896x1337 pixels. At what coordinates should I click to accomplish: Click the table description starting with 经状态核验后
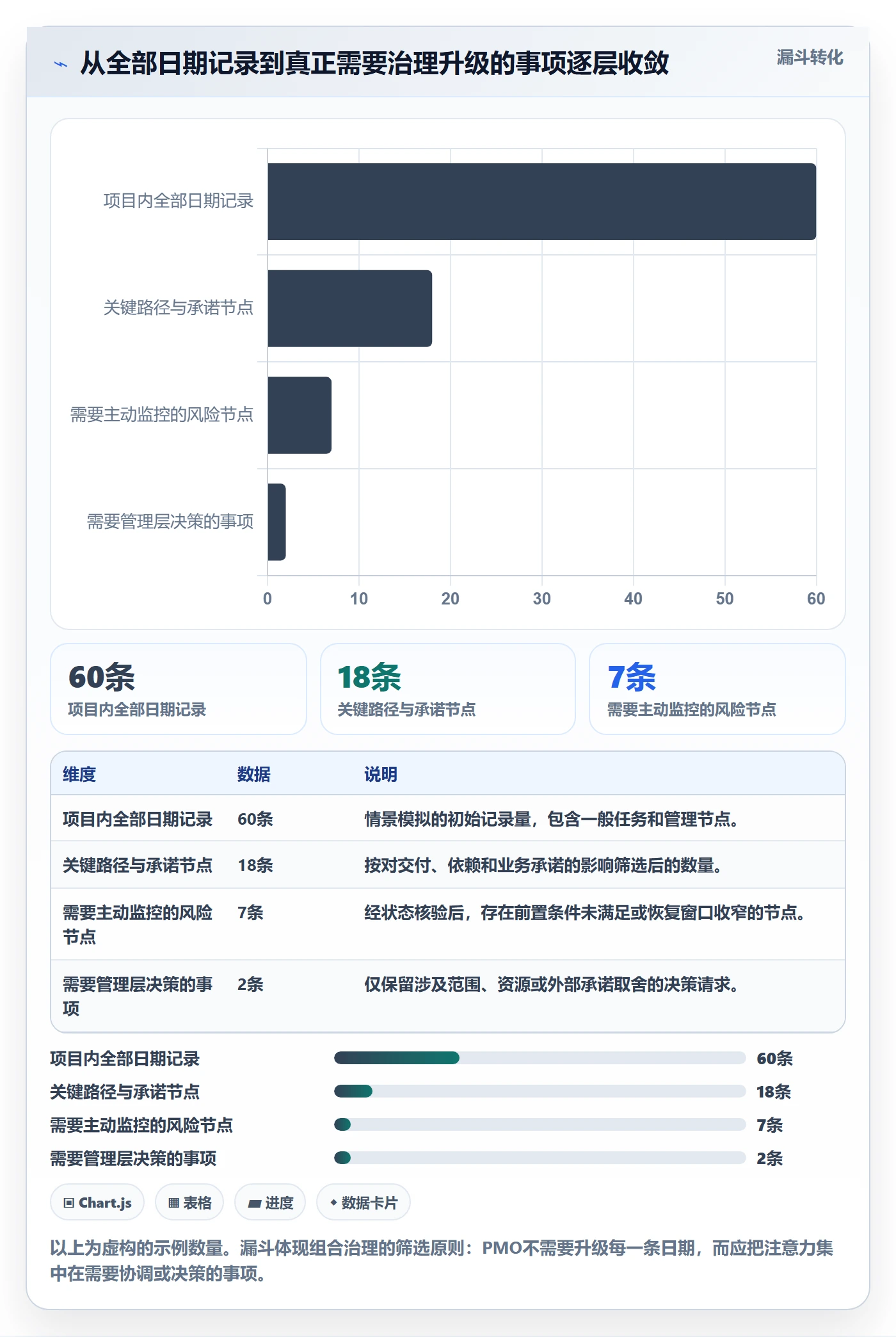585,912
